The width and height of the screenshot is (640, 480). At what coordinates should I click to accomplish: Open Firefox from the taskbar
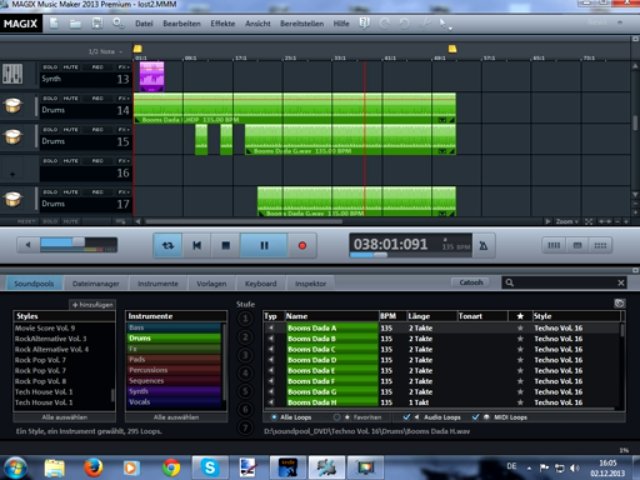point(94,467)
